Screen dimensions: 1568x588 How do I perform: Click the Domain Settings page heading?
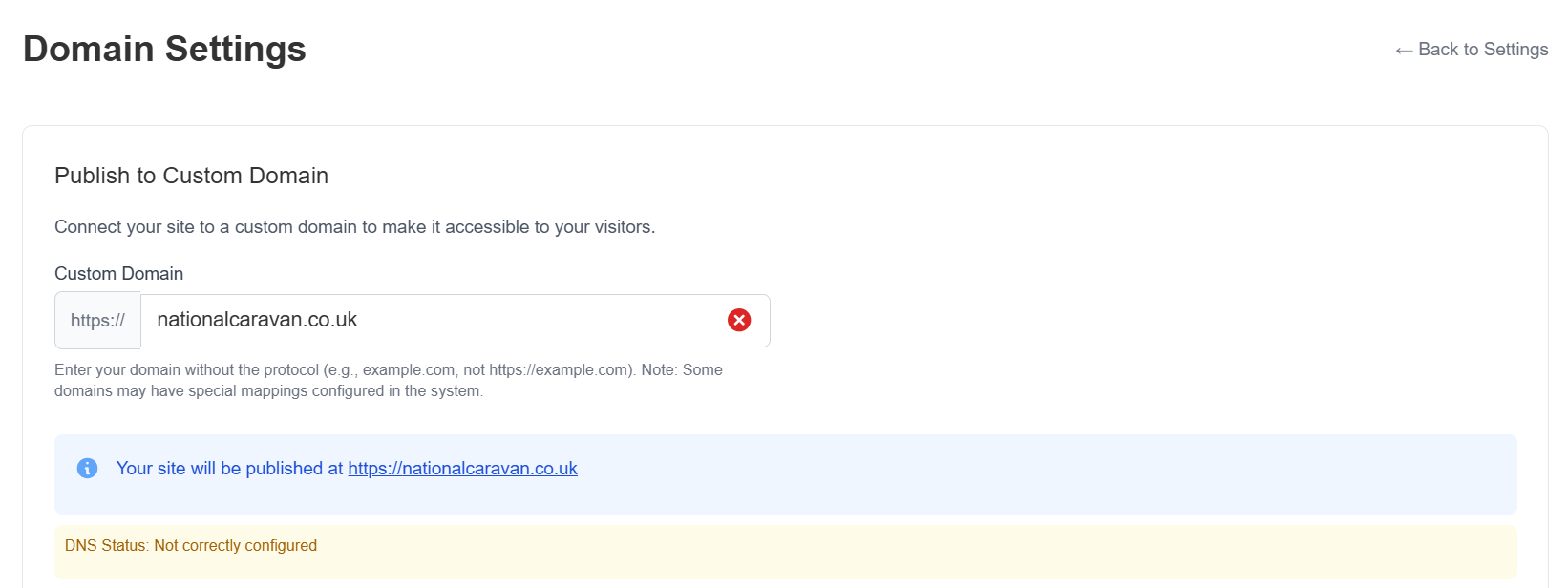[164, 49]
